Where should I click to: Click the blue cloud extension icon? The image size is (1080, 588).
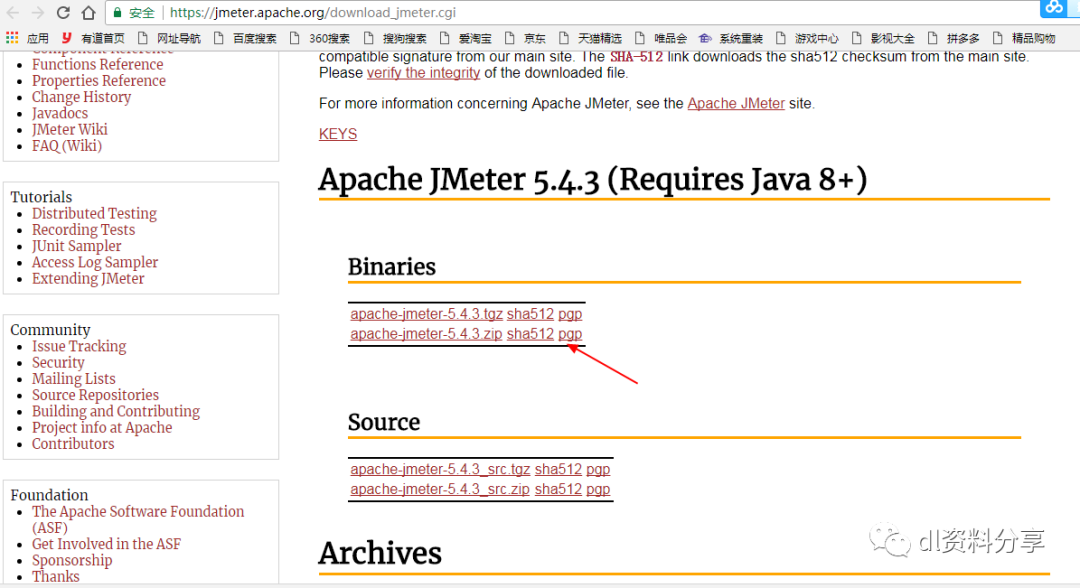[1054, 8]
